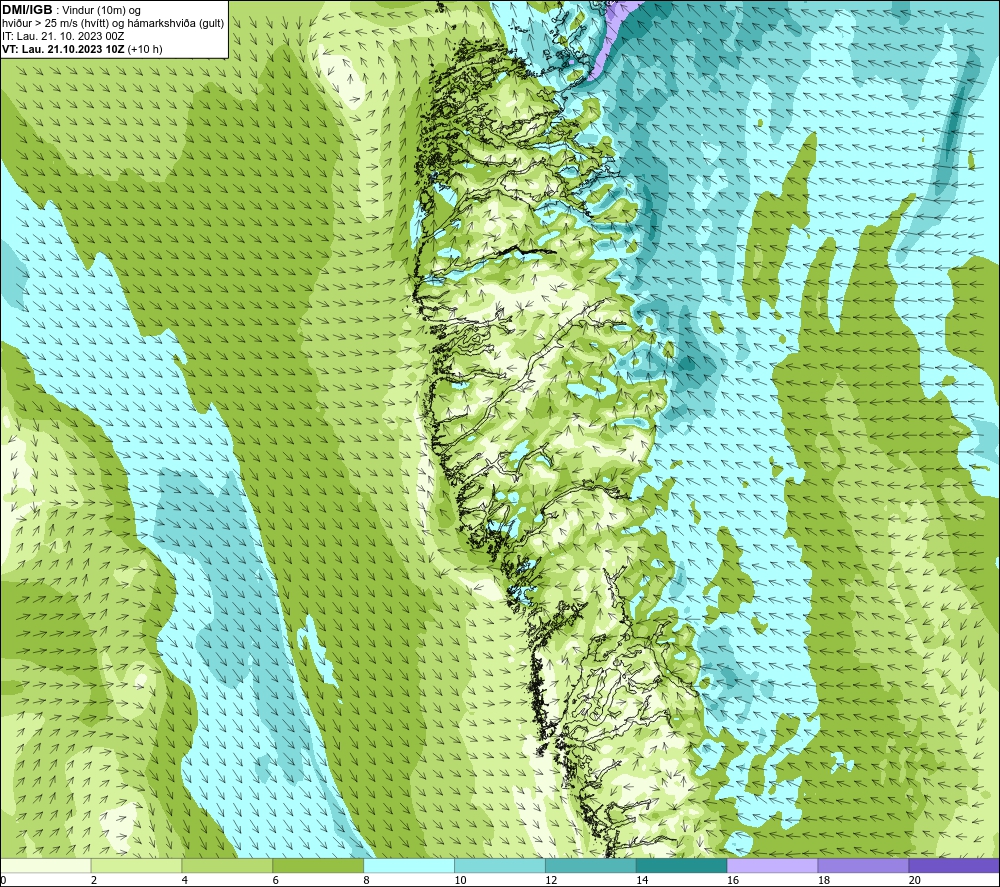This screenshot has height=887, width=1000.
Task: Click the 18–20 m/s legend color swatch
Action: pos(863,866)
